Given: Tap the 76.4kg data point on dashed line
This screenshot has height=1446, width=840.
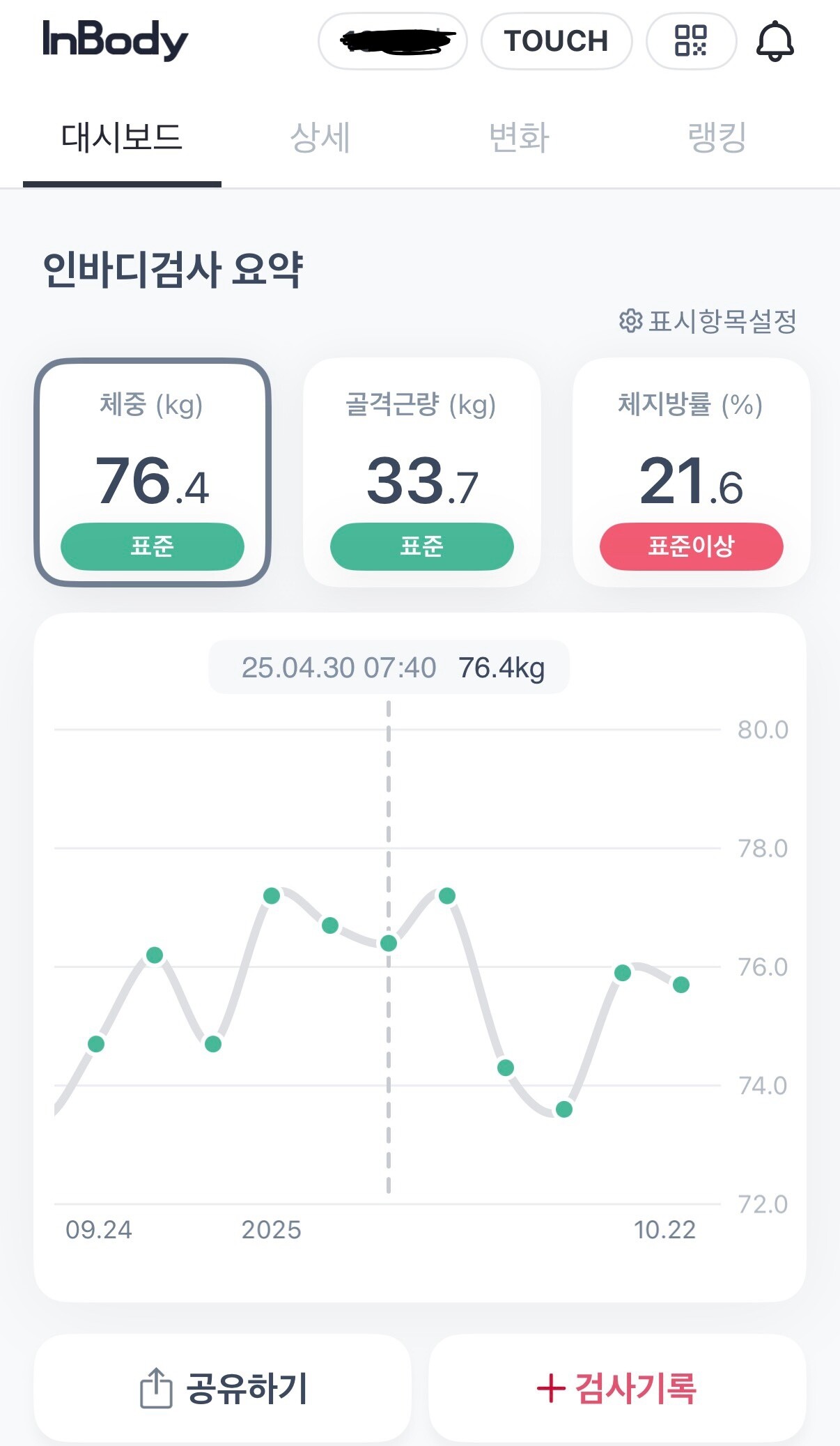Looking at the screenshot, I should 389,943.
